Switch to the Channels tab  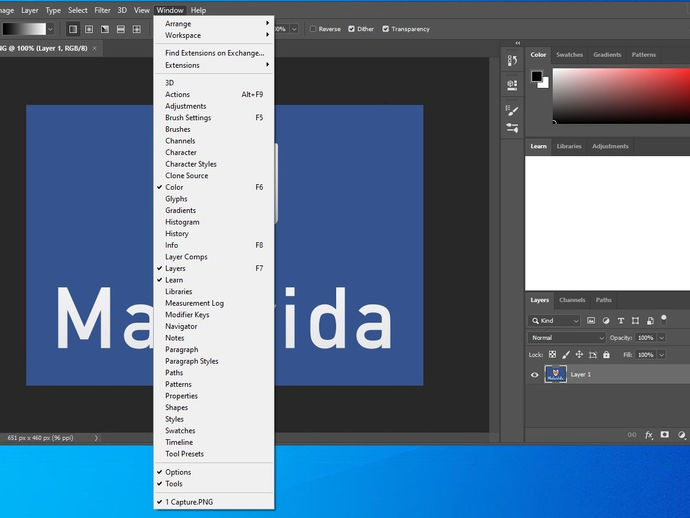[x=572, y=300]
